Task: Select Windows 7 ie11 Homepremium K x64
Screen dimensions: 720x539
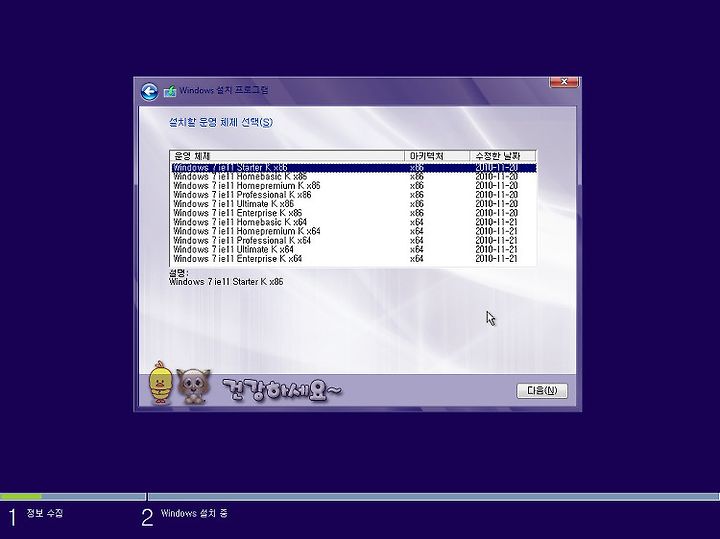Action: pyautogui.click(x=354, y=231)
